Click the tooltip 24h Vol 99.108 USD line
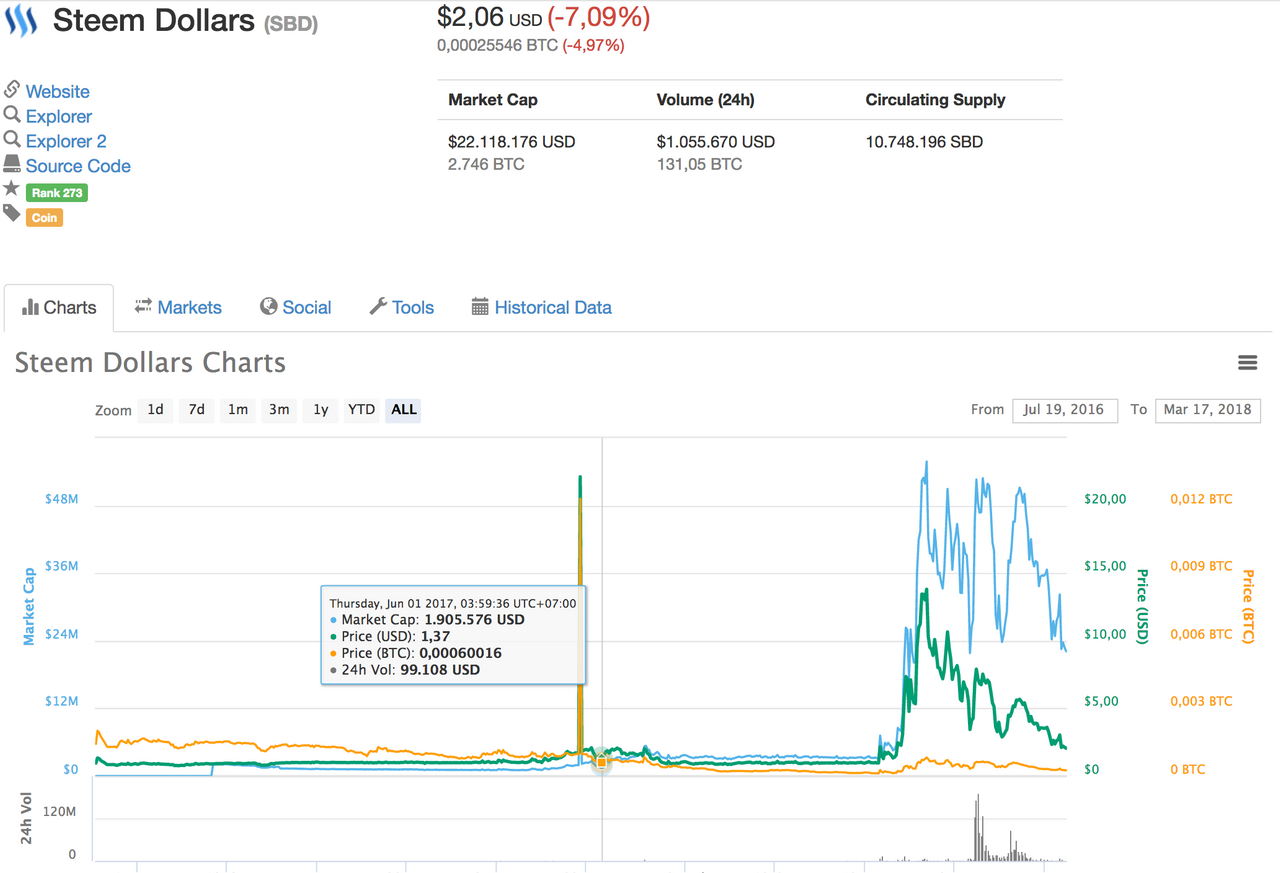 404,670
